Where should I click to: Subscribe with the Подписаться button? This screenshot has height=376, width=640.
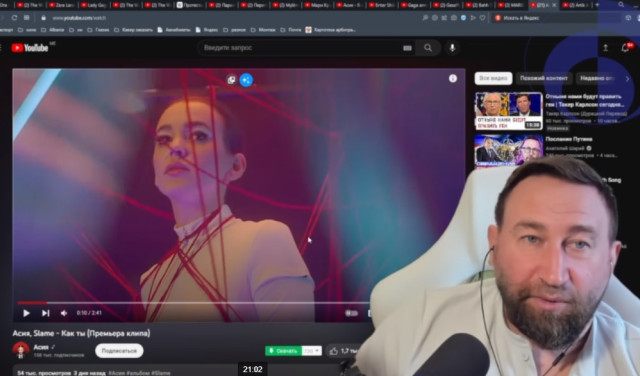pos(119,351)
